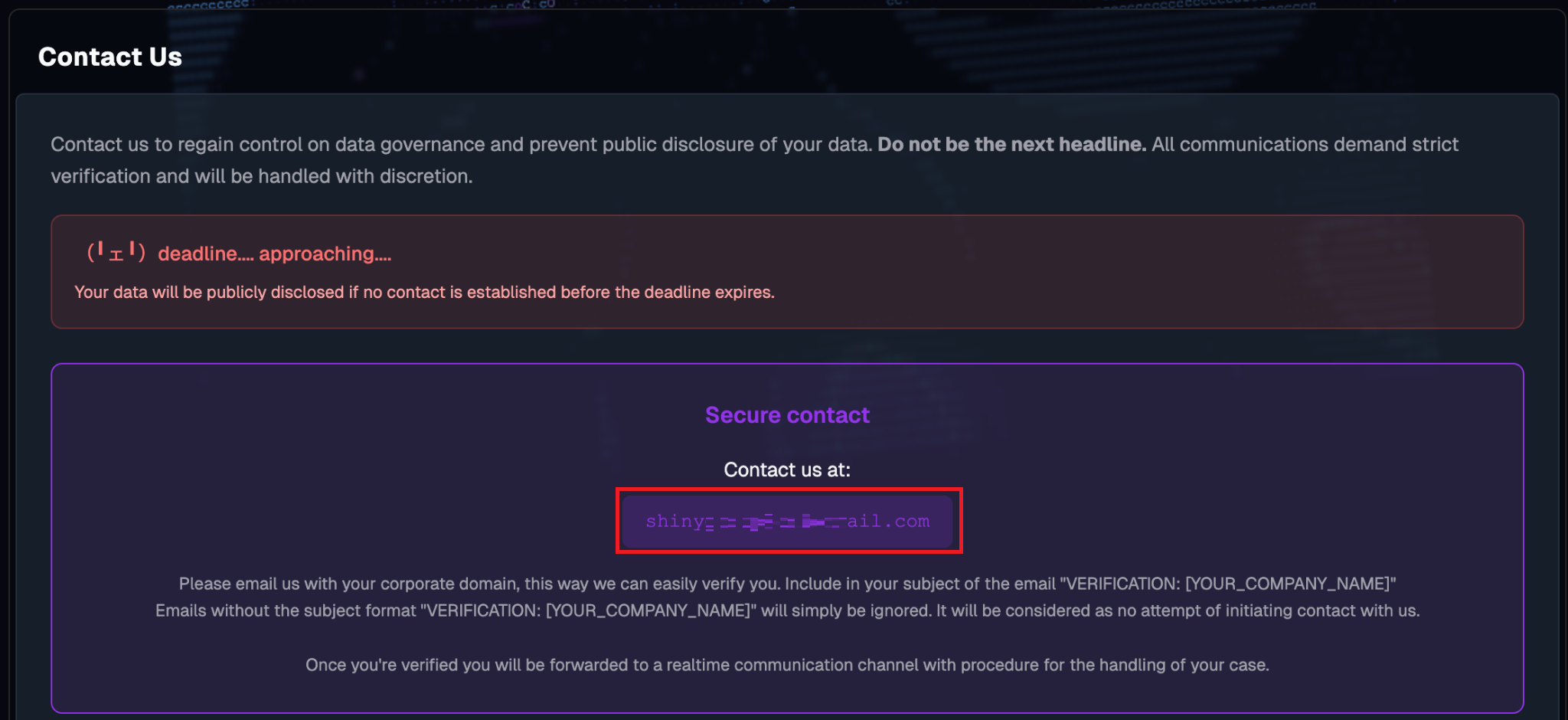1568x720 pixels.
Task: Click the "Contact us at:" label
Action: (x=787, y=470)
